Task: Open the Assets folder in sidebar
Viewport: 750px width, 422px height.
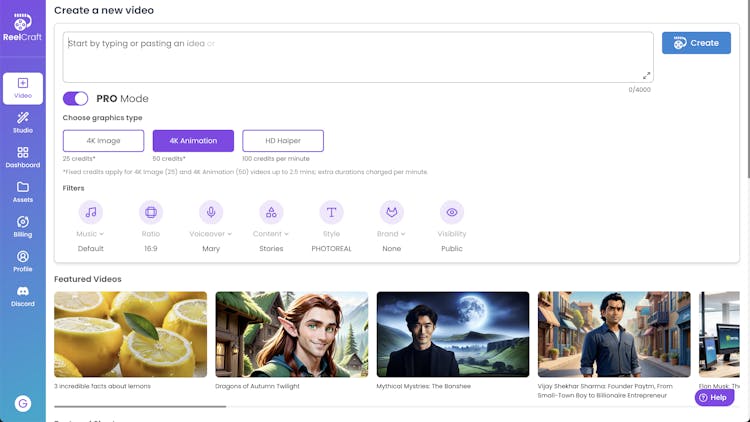Action: click(x=22, y=192)
